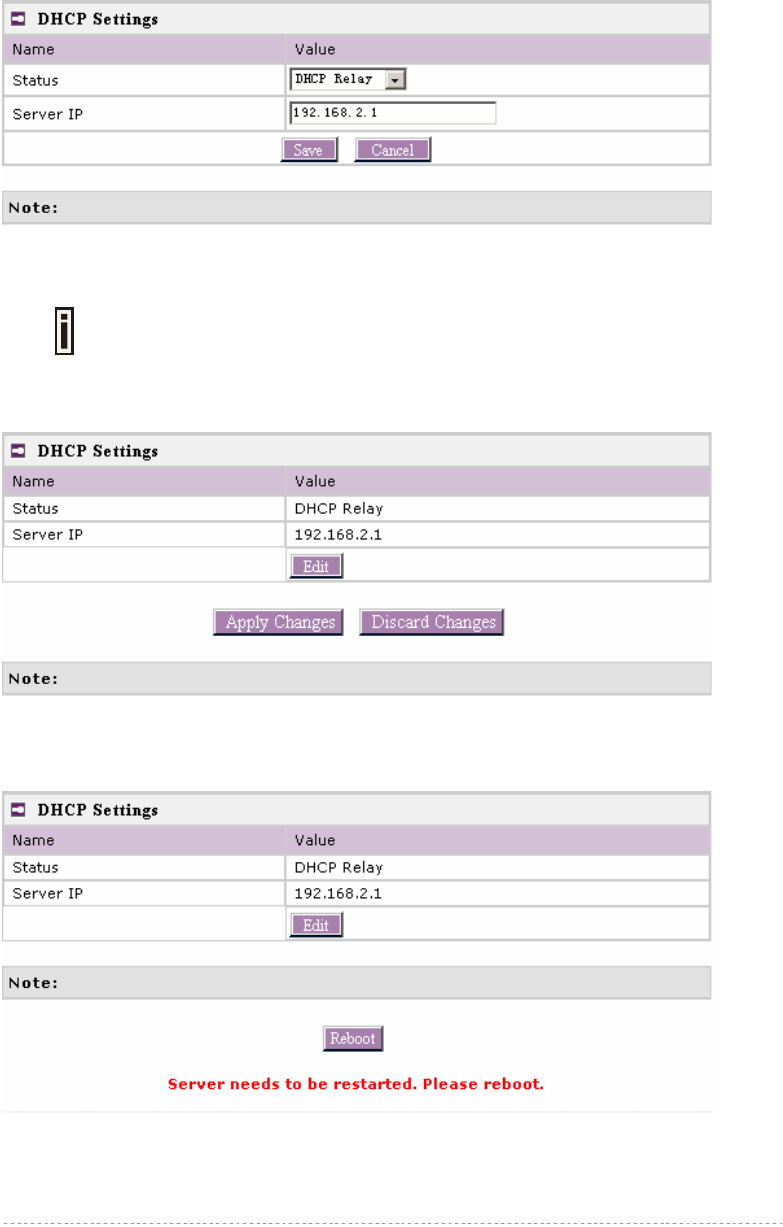Click Edit in the panel above Apply Changes
The height and width of the screenshot is (1227, 783).
[316, 566]
